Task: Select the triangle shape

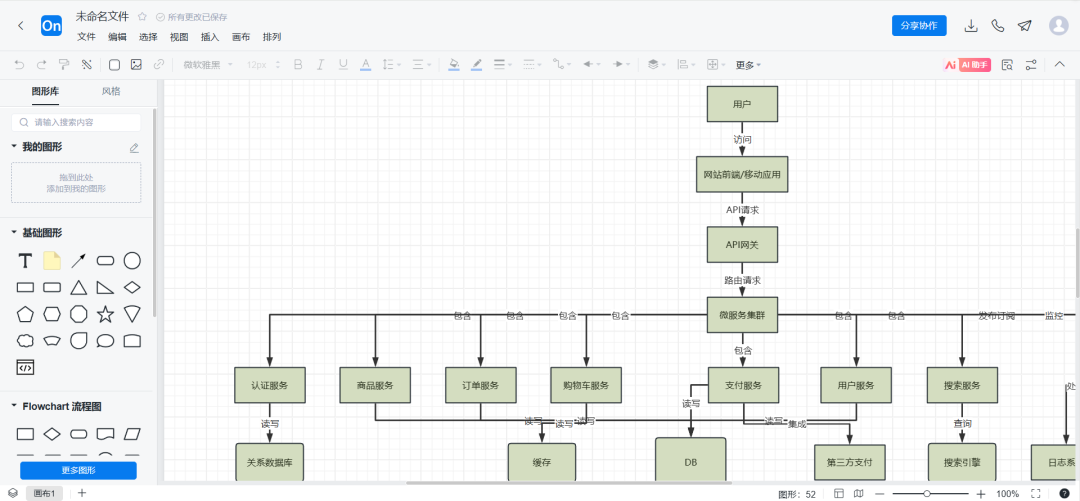Action: [79, 287]
